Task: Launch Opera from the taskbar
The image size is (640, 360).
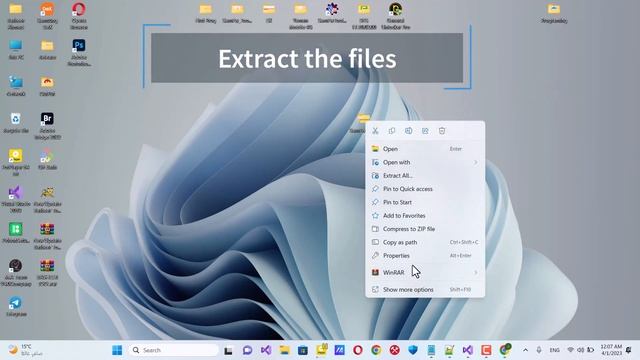Action: [358, 350]
